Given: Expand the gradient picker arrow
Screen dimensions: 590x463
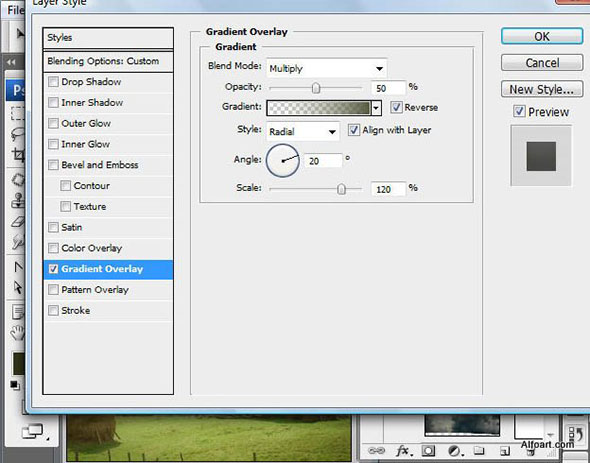Looking at the screenshot, I should (376, 108).
